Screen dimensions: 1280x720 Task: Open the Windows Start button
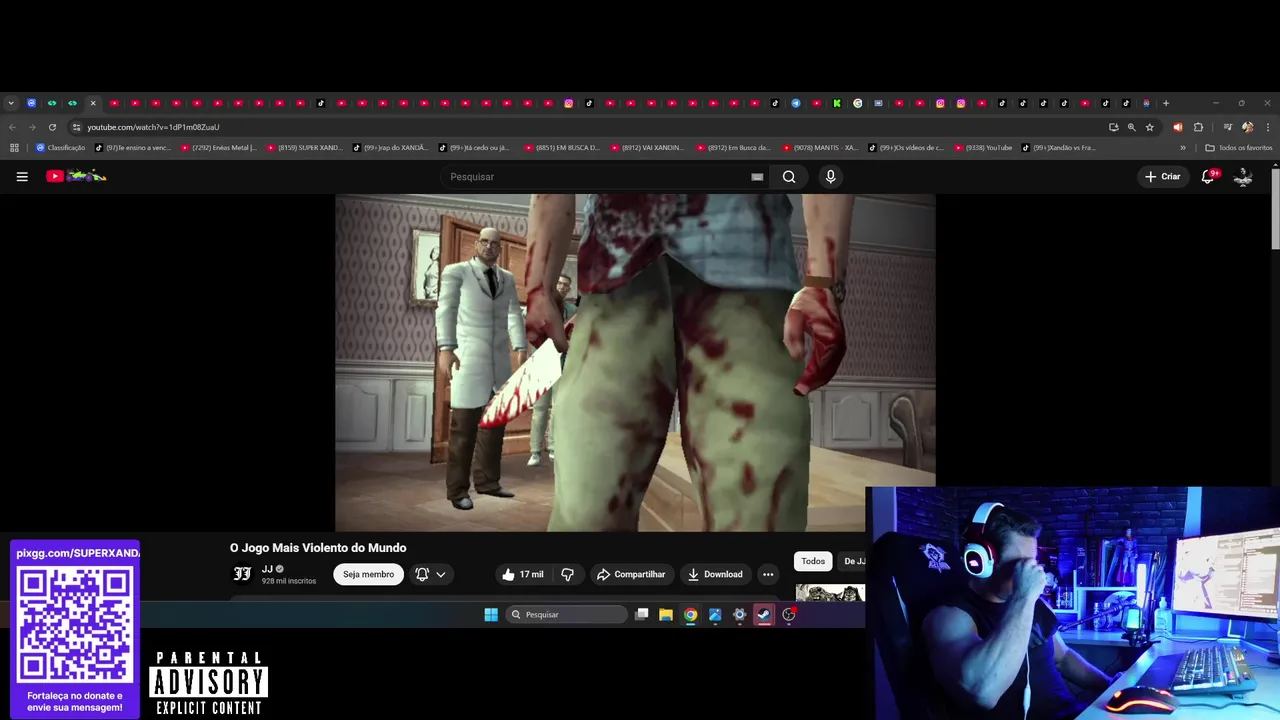point(491,615)
